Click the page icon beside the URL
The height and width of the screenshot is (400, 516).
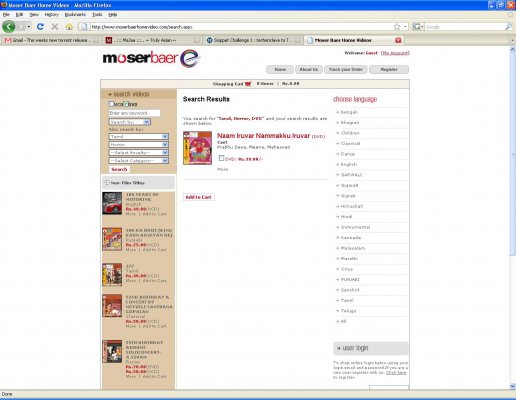pos(84,27)
